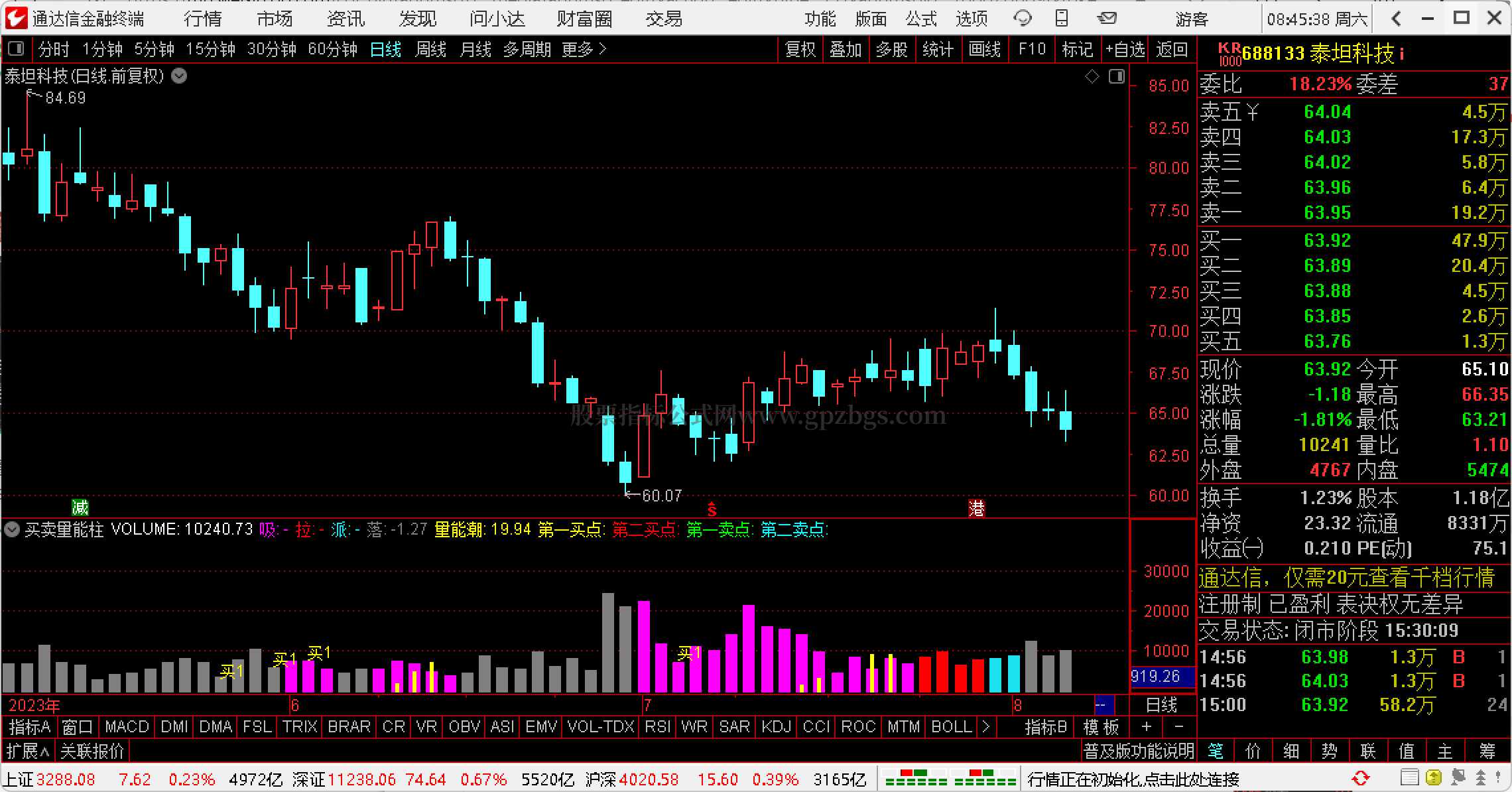
Task: Select the MACD indicator tab
Action: (x=127, y=726)
